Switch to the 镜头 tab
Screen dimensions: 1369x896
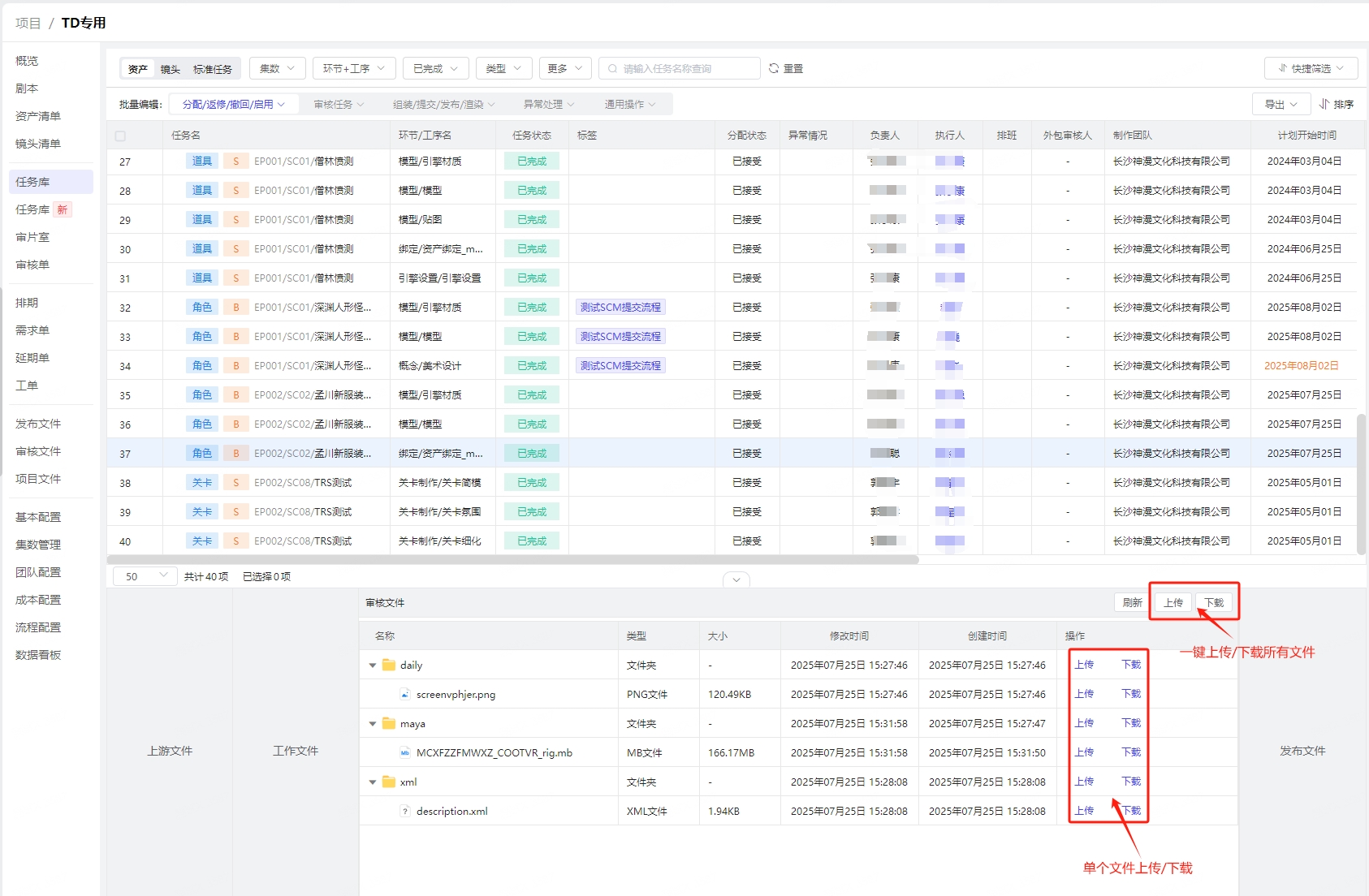point(171,69)
